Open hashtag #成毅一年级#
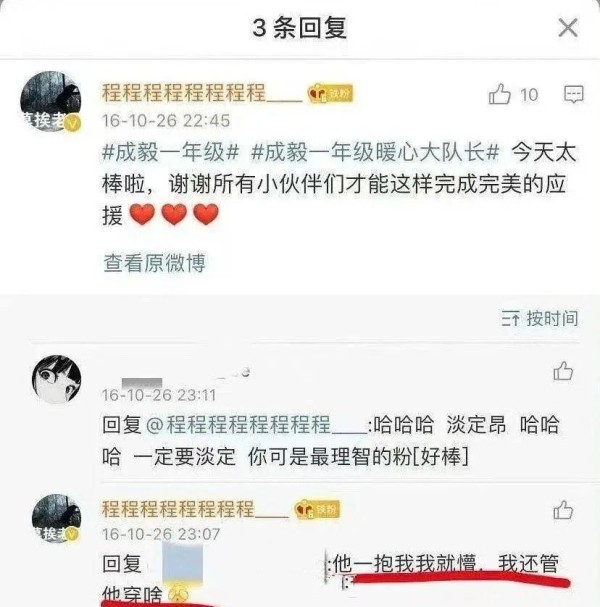 click(x=171, y=152)
